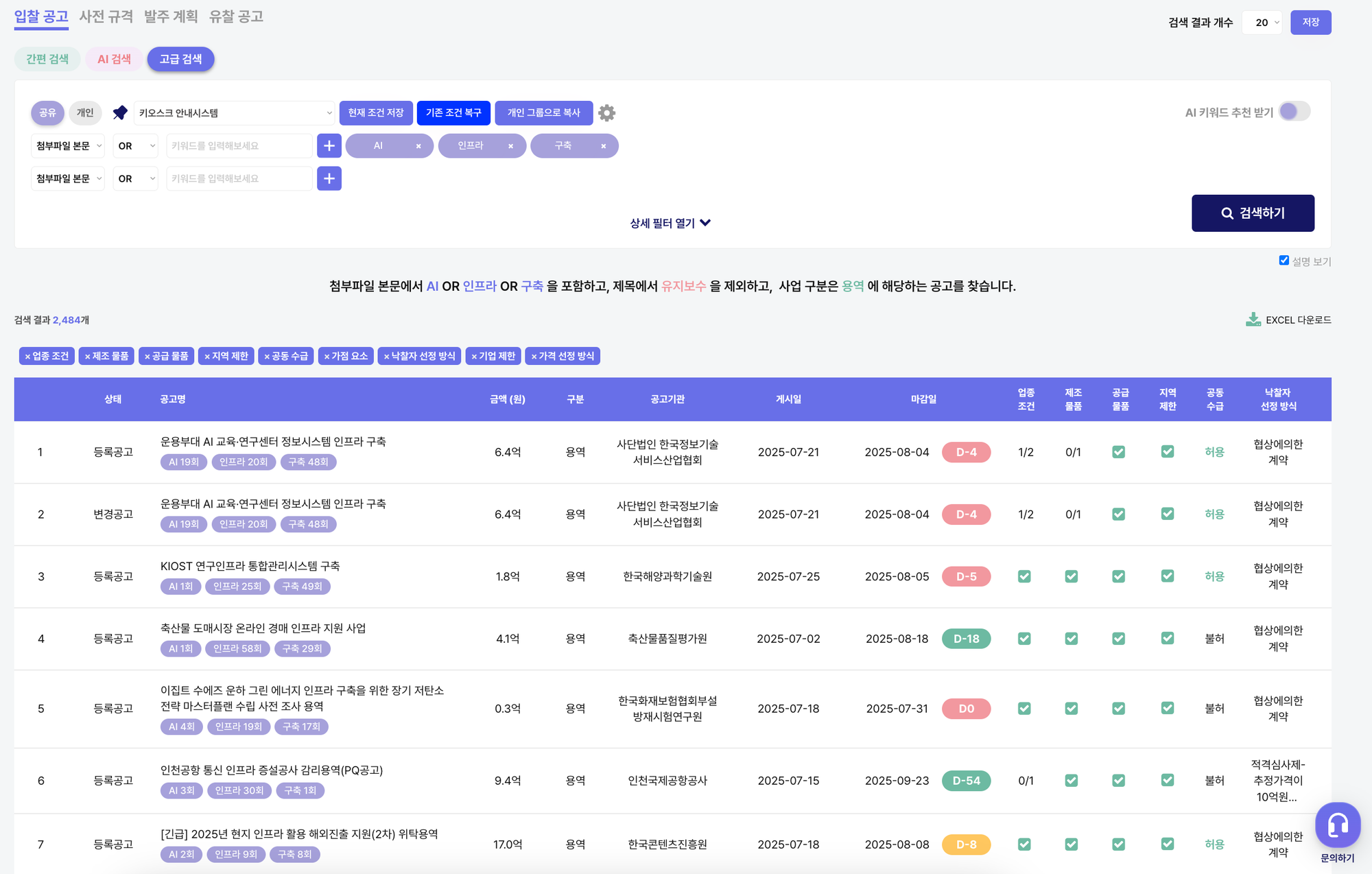Click the plus button on the first keyword row
Image resolution: width=1372 pixels, height=874 pixels.
click(329, 145)
